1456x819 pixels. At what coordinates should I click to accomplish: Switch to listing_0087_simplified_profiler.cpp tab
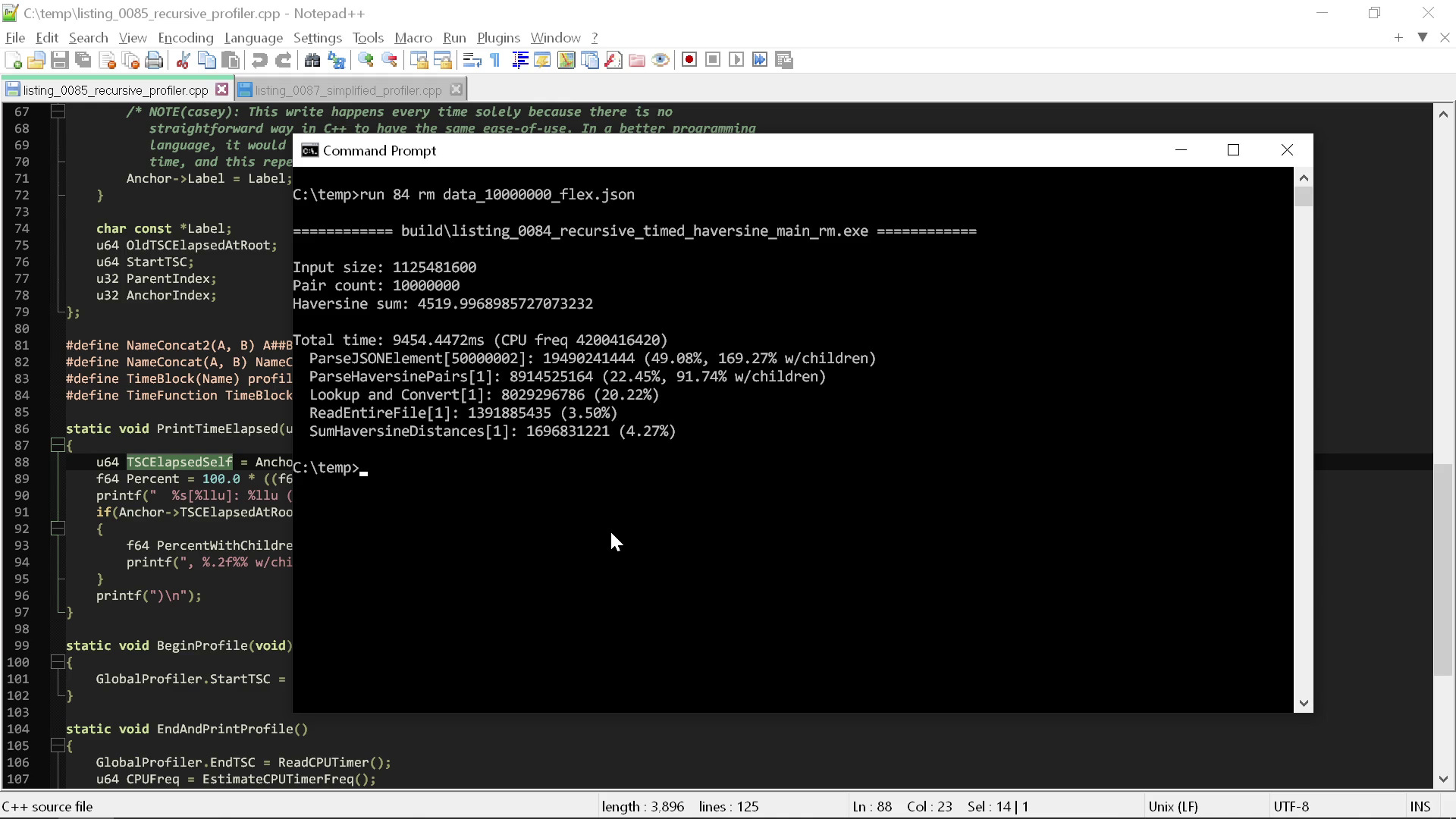tap(347, 89)
